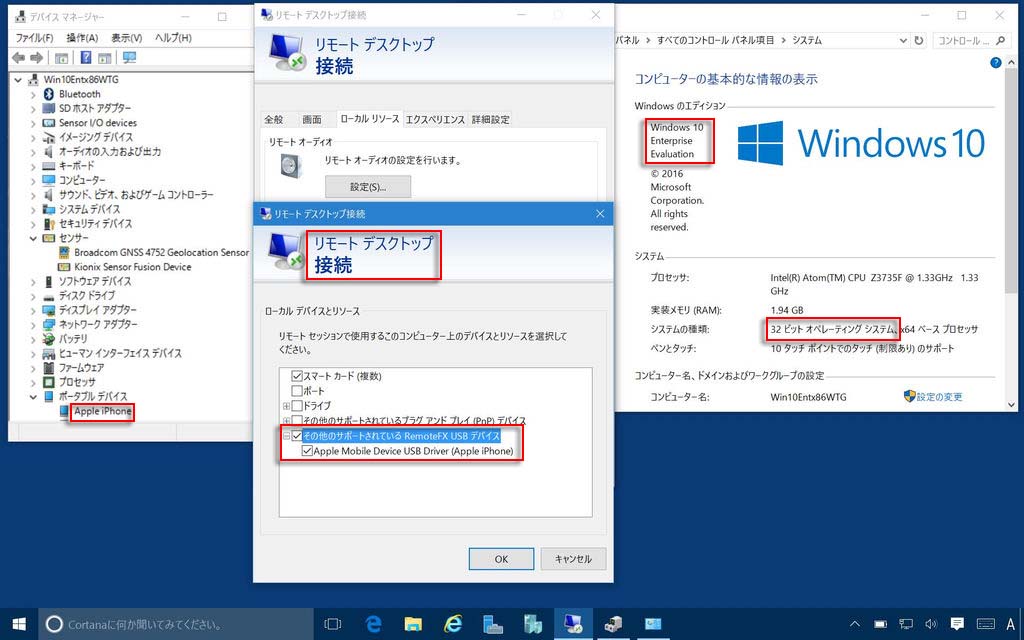Image resolution: width=1024 pixels, height=640 pixels.
Task: Expand the キーボード category arrow
Action: click(x=33, y=167)
